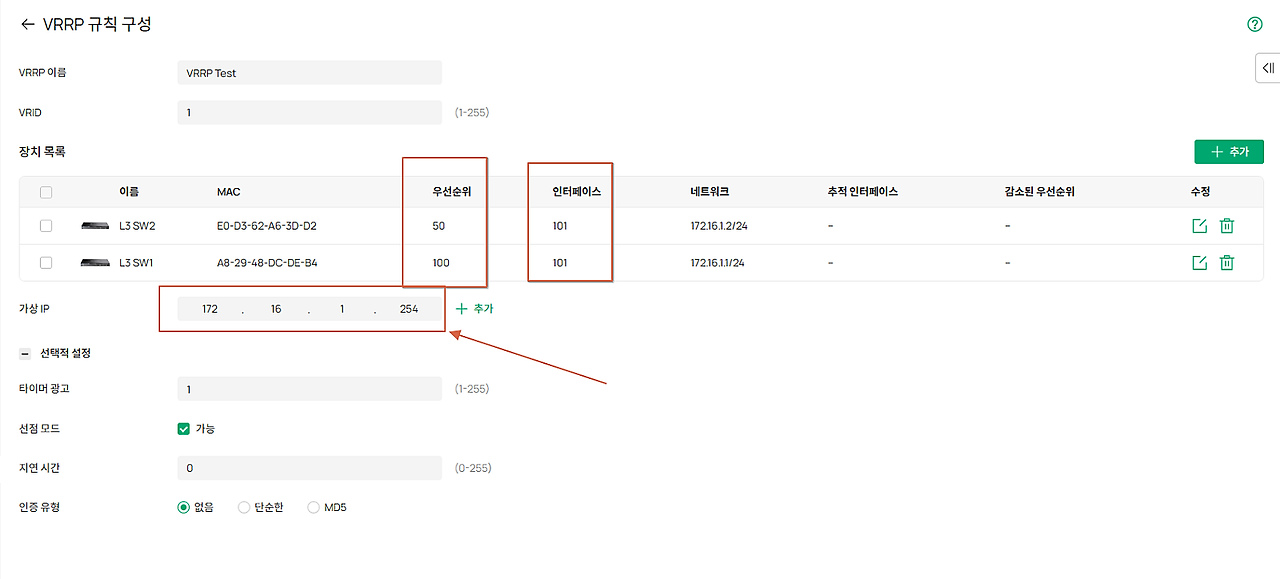Add another virtual IP with 추가
Viewport: 1280px width, 579px height.
pyautogui.click(x=475, y=309)
